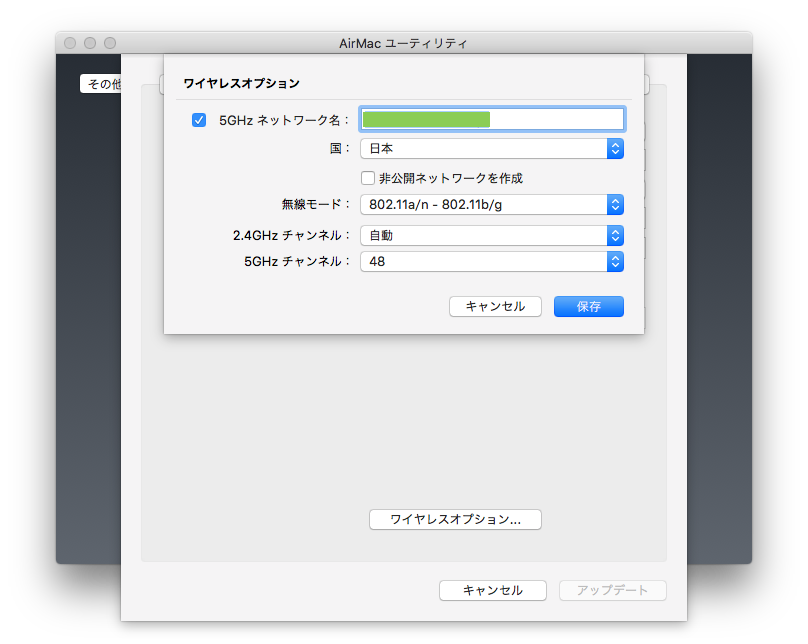Uncheck the 5GHz network name checkbox
This screenshot has height=644, width=808.
point(199,120)
